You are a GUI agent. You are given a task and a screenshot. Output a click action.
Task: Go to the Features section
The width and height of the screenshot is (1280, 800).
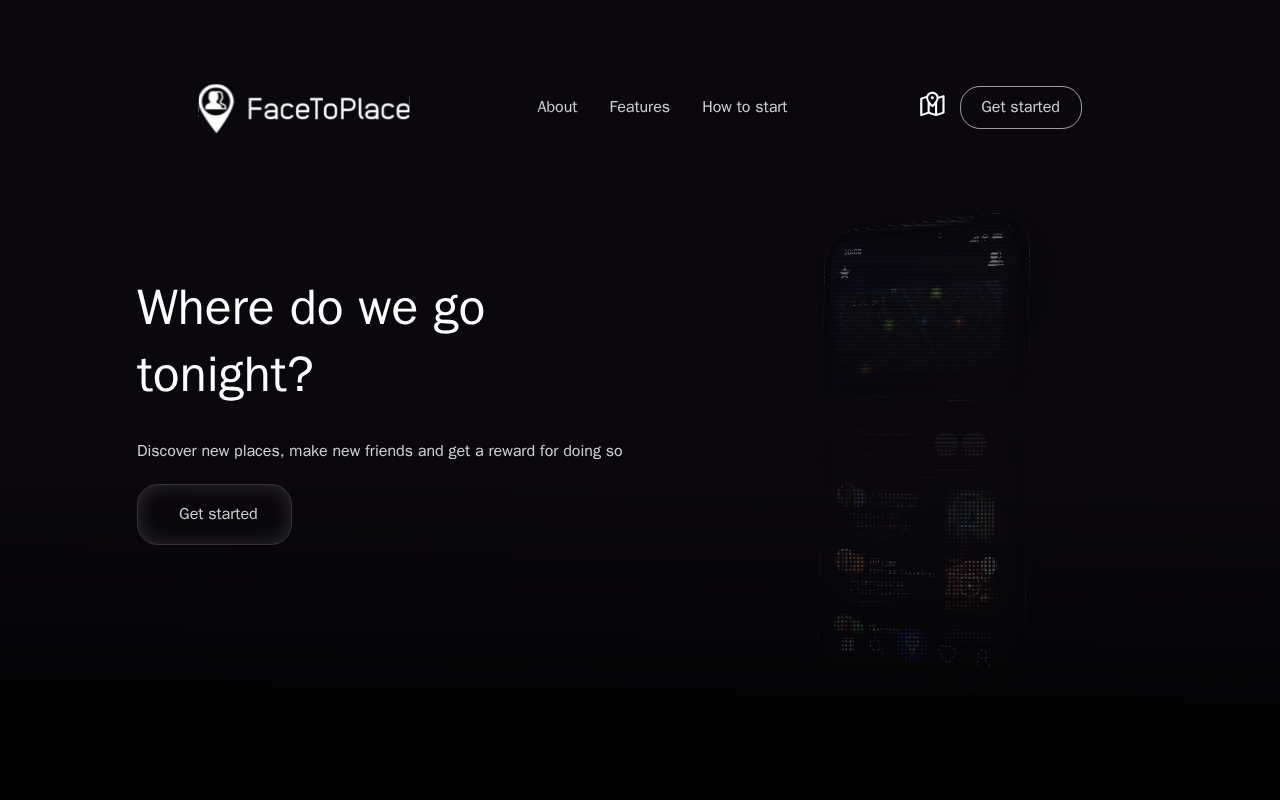point(639,107)
